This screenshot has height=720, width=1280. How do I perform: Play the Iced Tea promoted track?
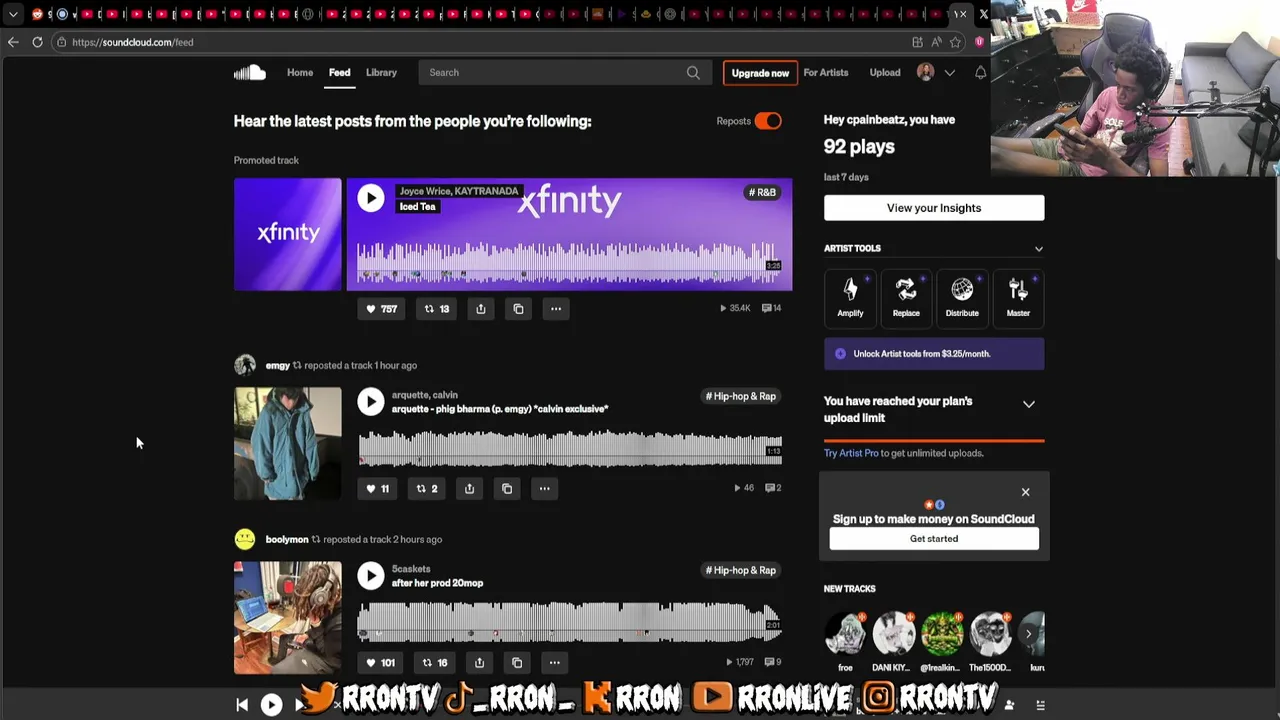coord(371,198)
